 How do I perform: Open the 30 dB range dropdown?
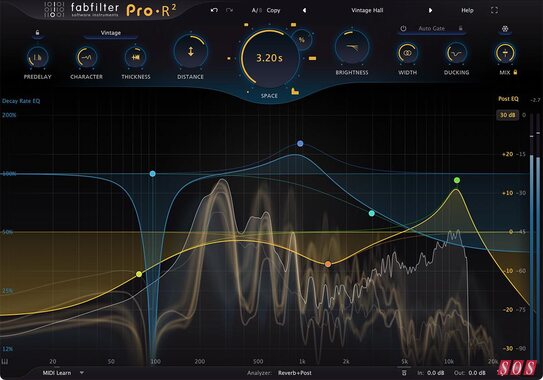(x=508, y=115)
